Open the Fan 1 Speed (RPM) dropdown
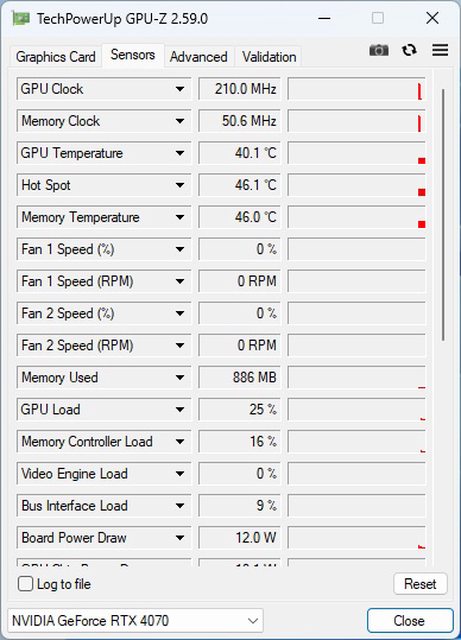The image size is (461, 640). (180, 281)
